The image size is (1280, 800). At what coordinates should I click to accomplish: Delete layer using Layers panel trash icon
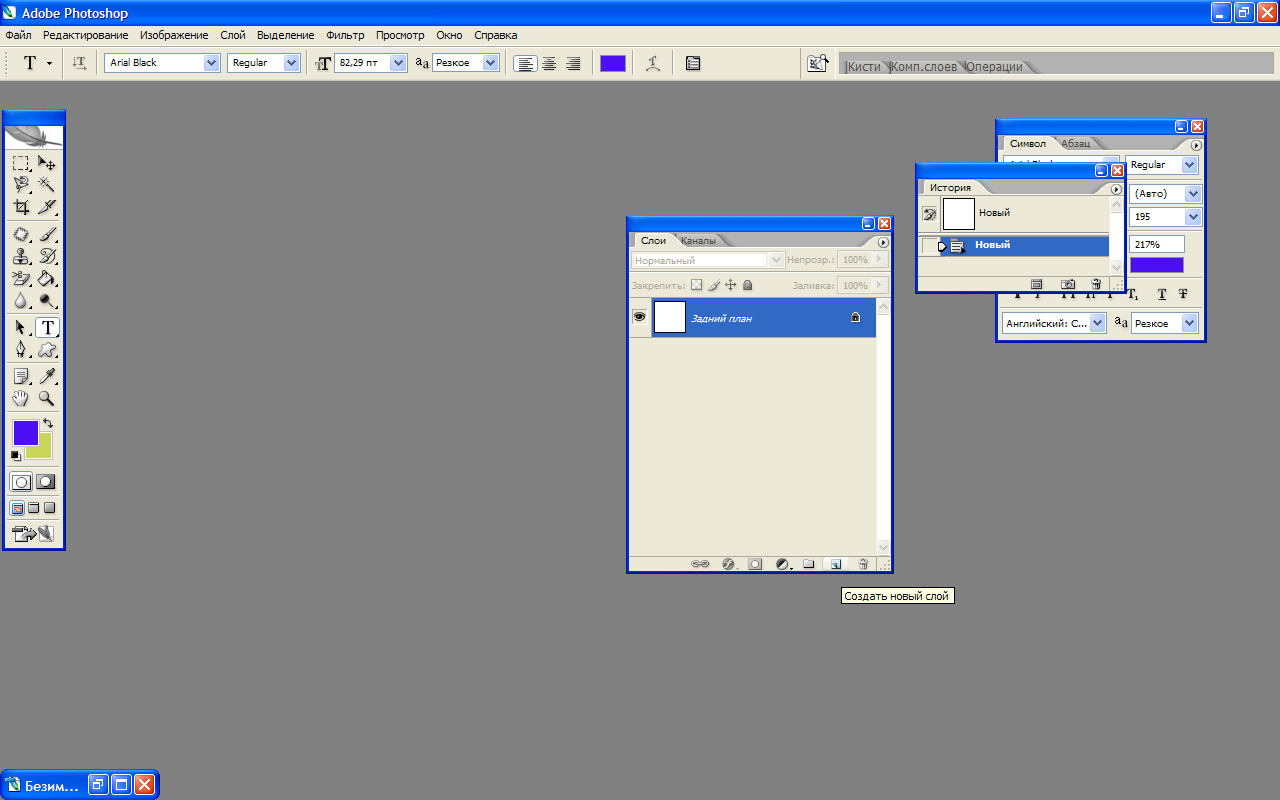coord(862,564)
